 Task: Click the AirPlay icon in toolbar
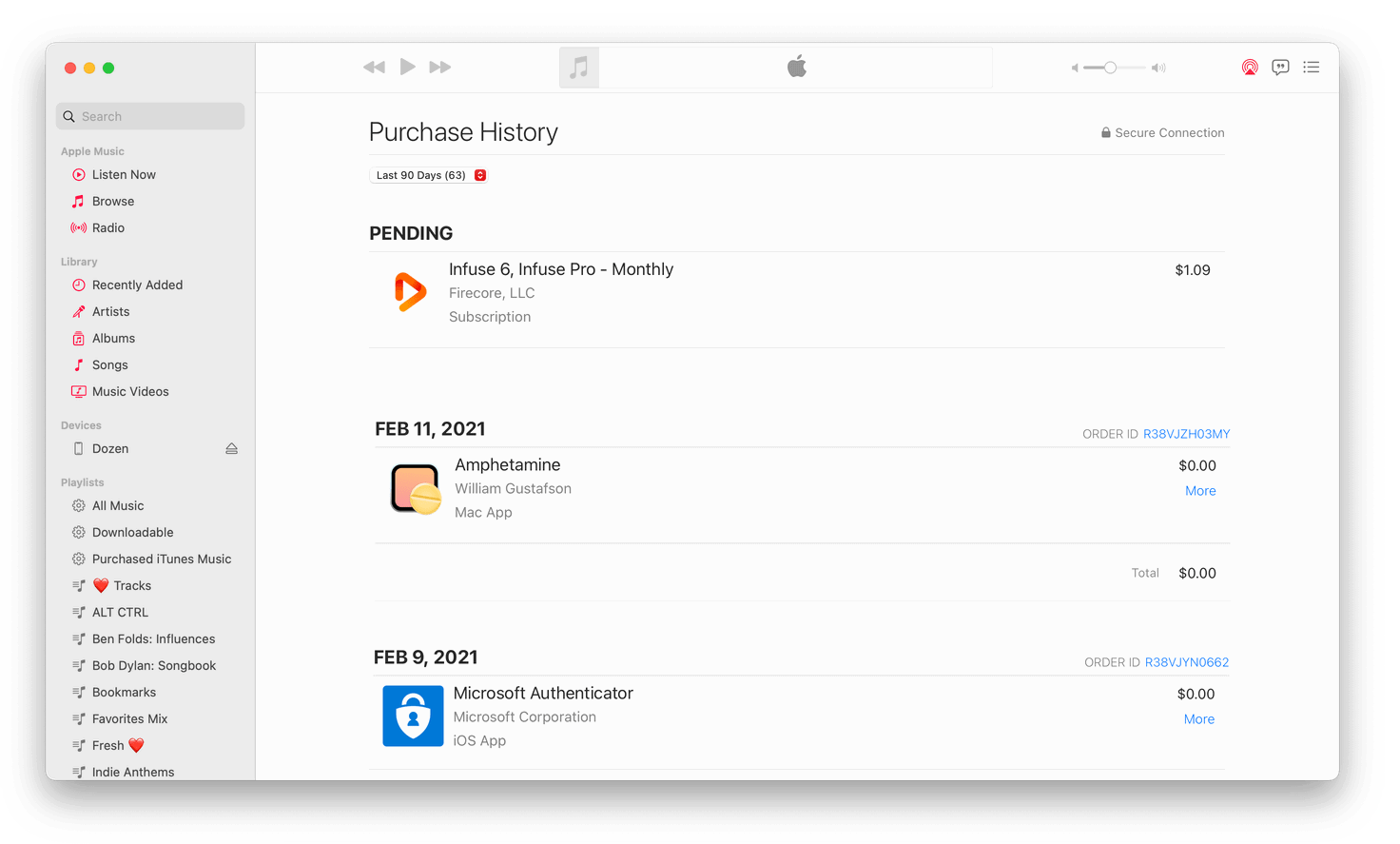pyautogui.click(x=1250, y=68)
